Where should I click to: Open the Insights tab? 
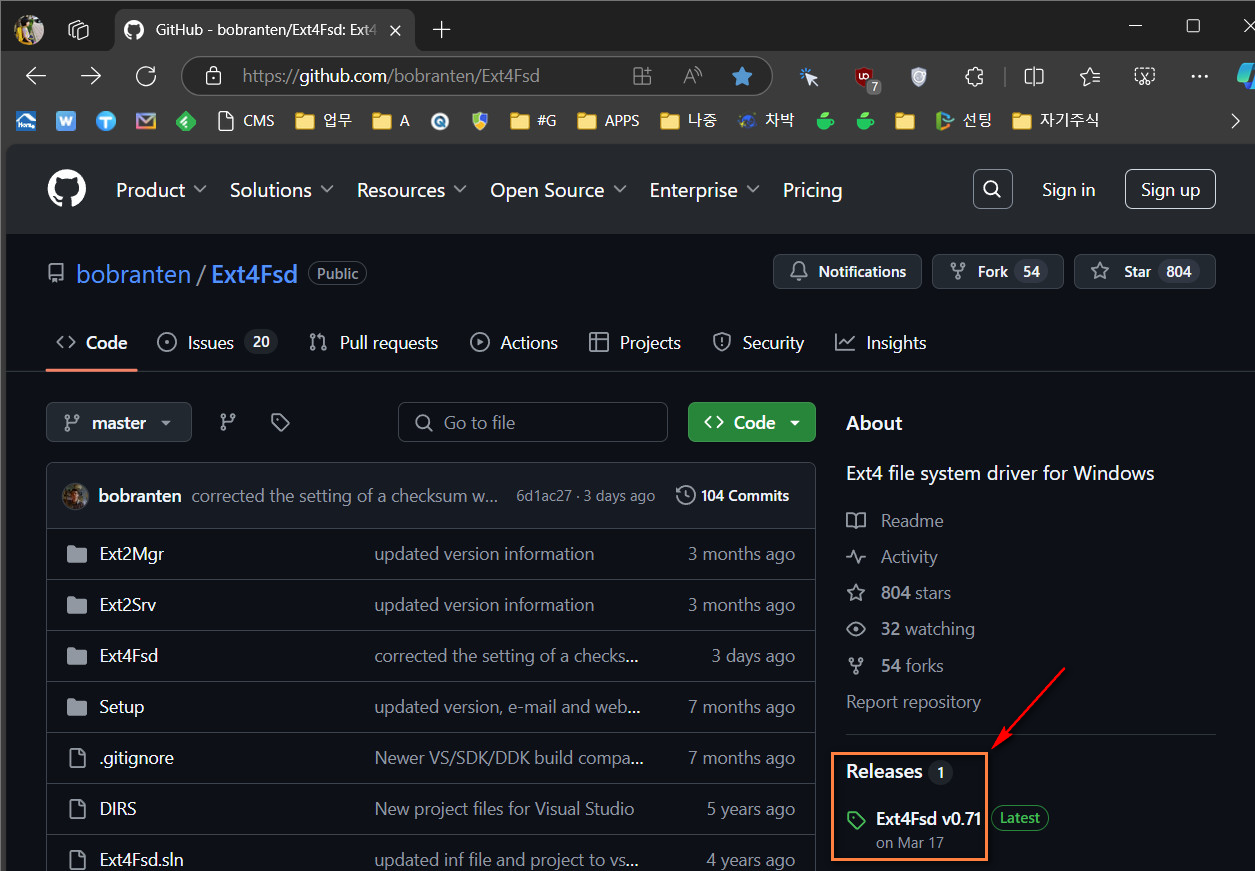point(881,343)
